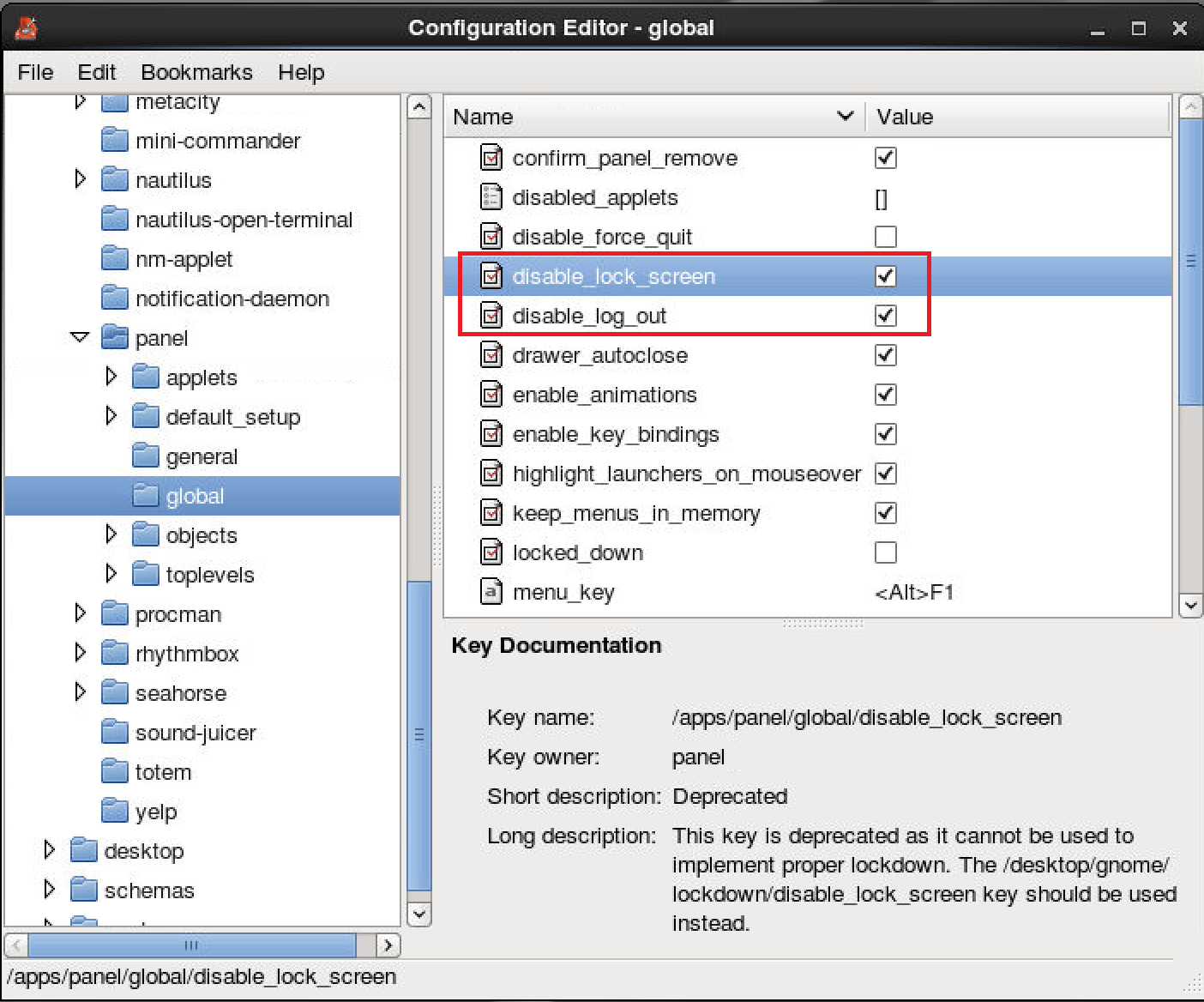The height and width of the screenshot is (1002, 1204).
Task: Click the sound-juicer folder icon
Action: click(x=115, y=732)
